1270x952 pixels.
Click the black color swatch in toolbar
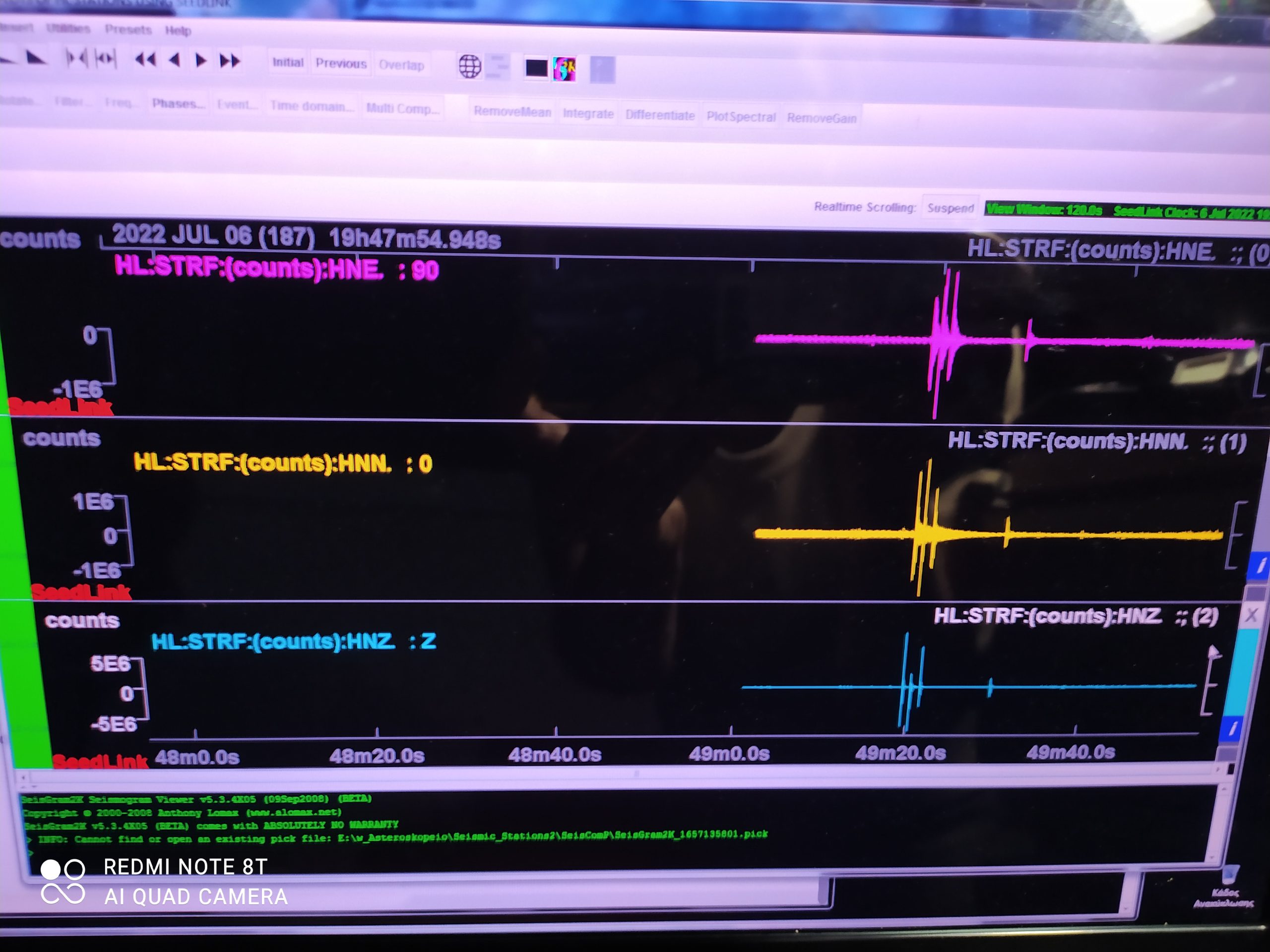tap(536, 68)
